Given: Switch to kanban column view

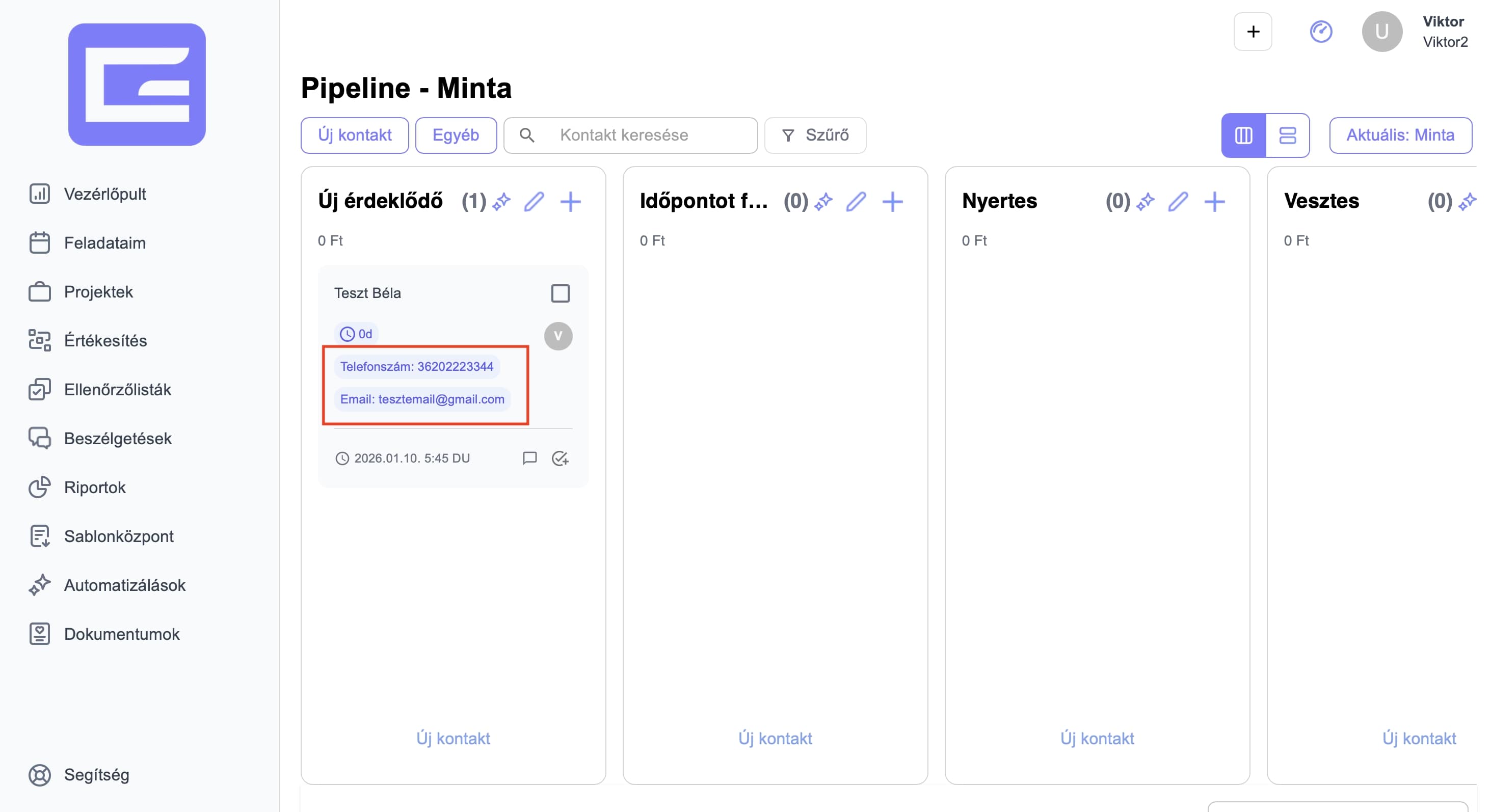Looking at the screenshot, I should (1243, 136).
